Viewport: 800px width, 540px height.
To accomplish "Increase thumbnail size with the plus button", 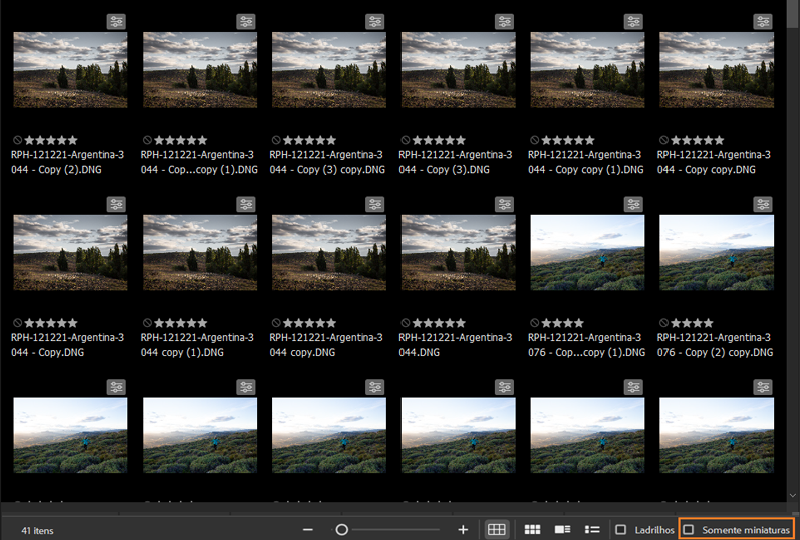I will point(463,530).
